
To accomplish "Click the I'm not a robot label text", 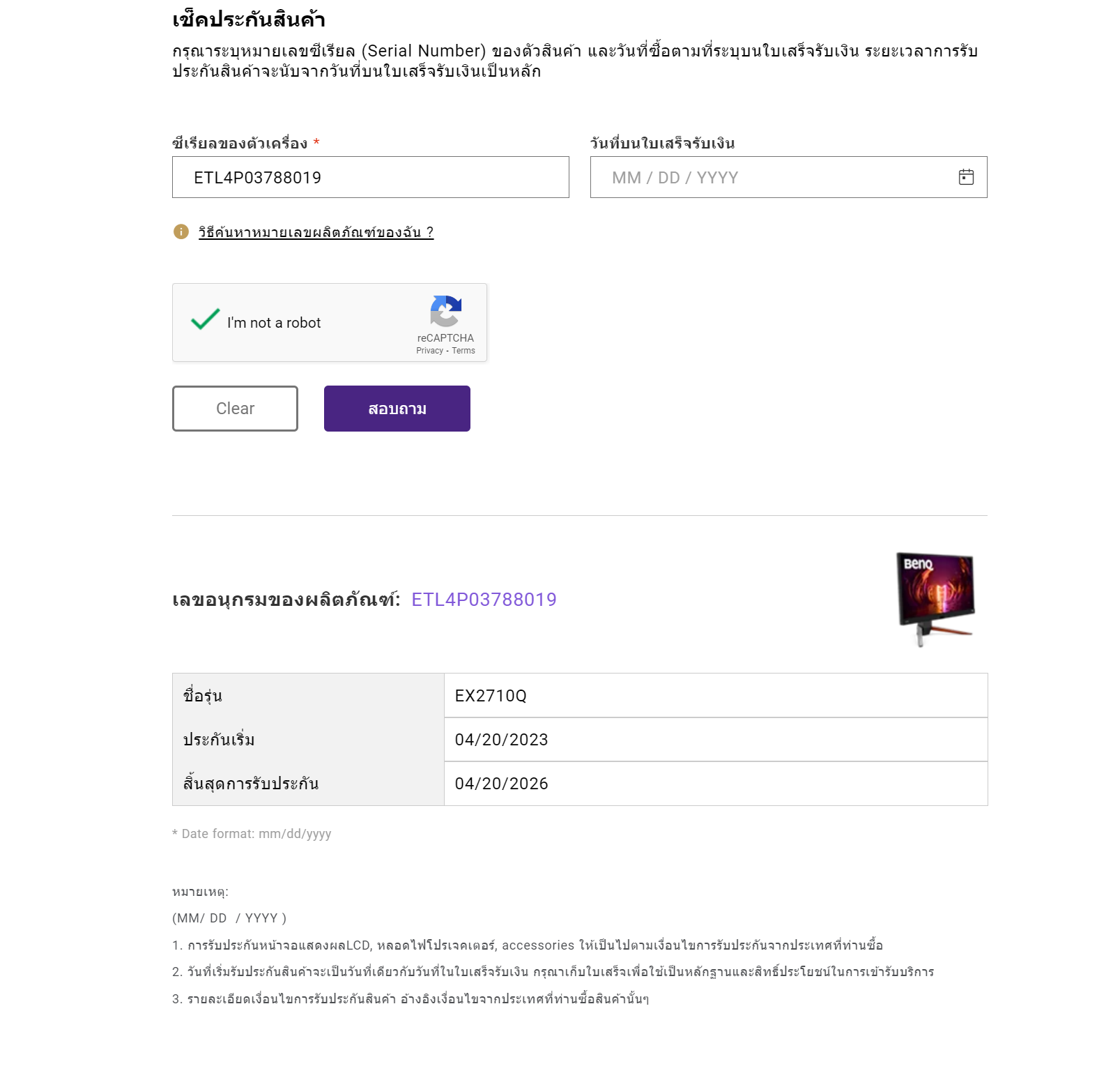I will click(x=274, y=323).
